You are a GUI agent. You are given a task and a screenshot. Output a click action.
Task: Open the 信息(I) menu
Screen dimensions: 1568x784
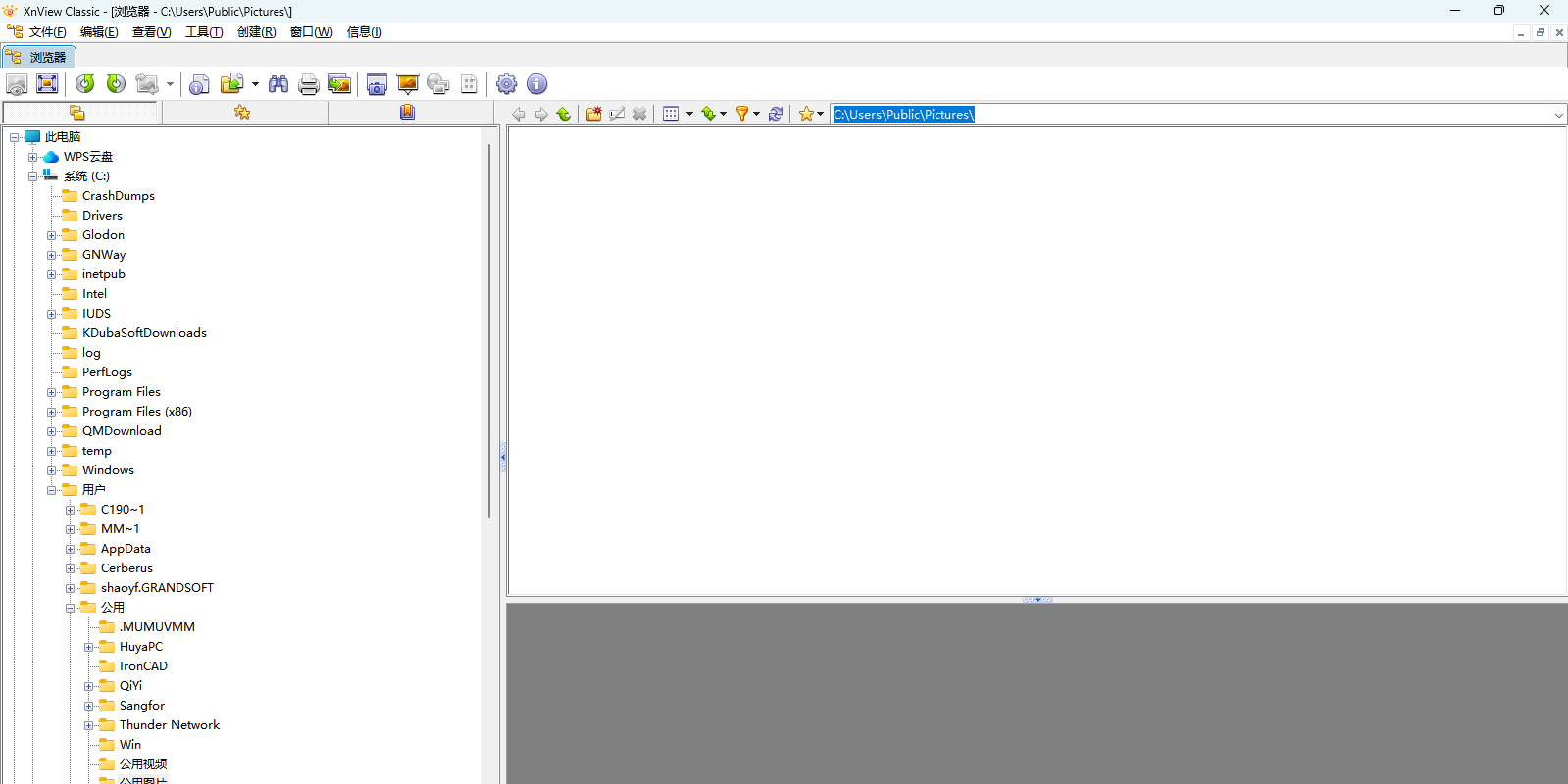pyautogui.click(x=364, y=32)
